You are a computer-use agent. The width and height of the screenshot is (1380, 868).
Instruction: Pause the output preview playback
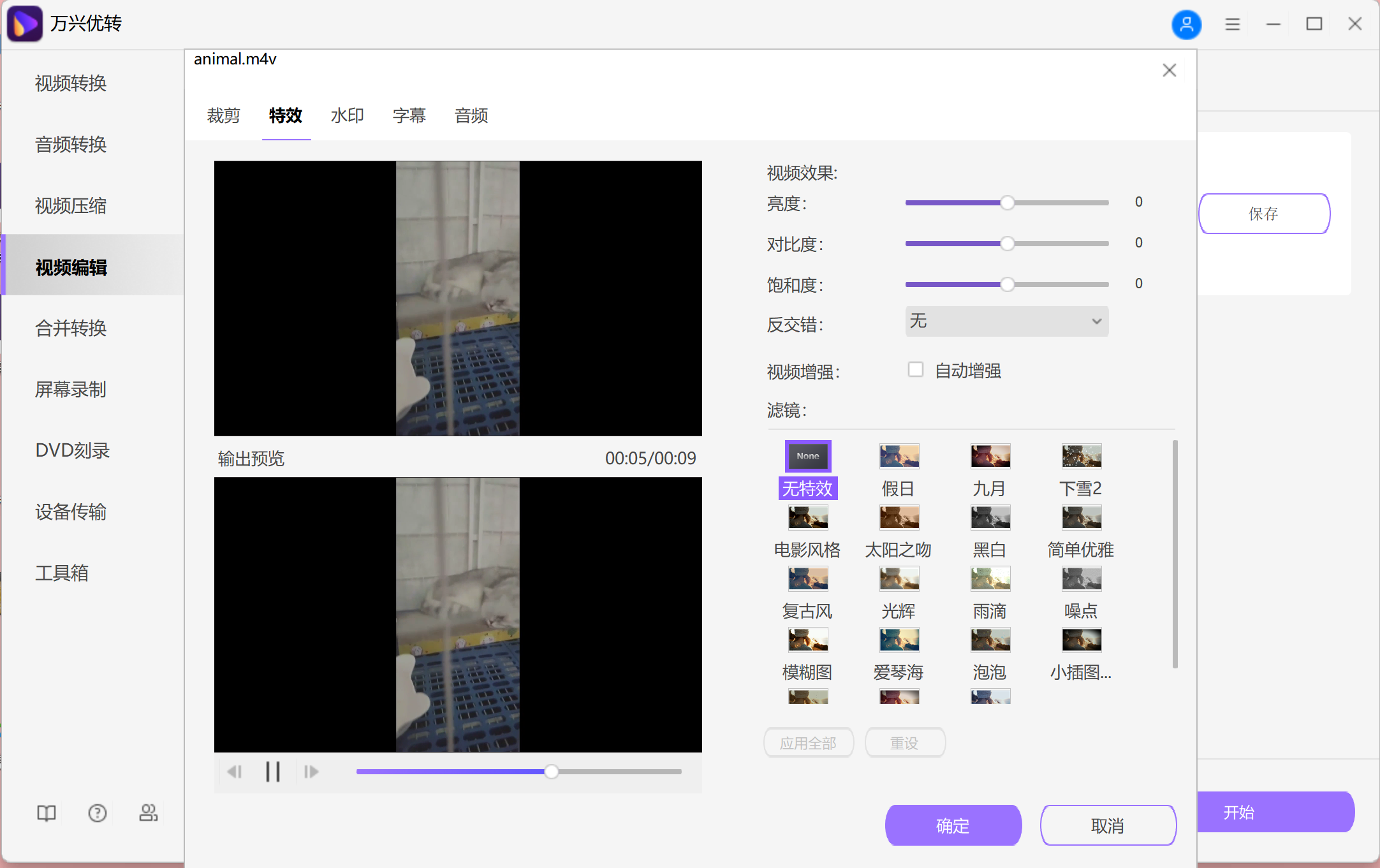click(x=273, y=771)
